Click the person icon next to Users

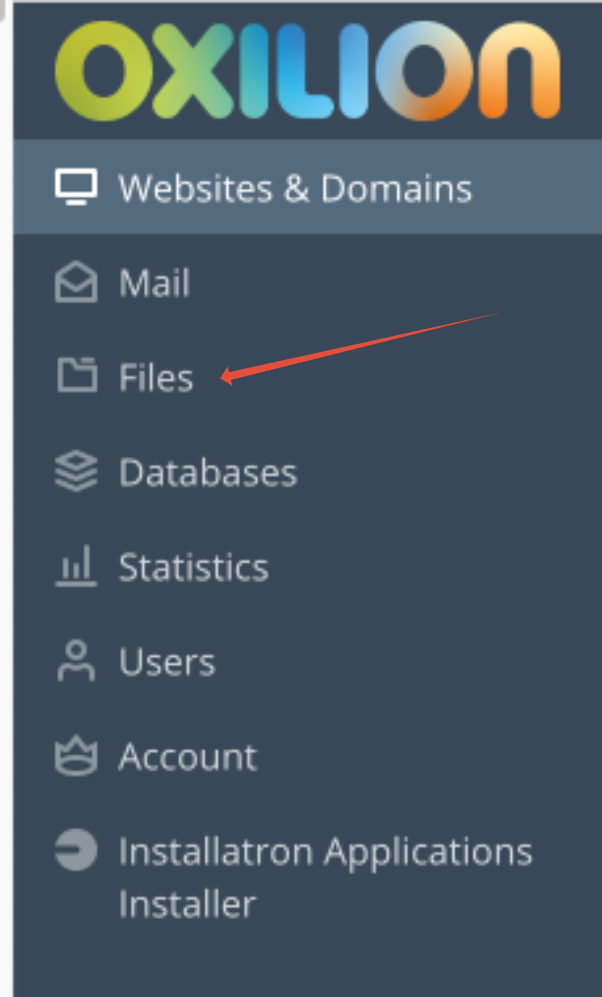76,661
